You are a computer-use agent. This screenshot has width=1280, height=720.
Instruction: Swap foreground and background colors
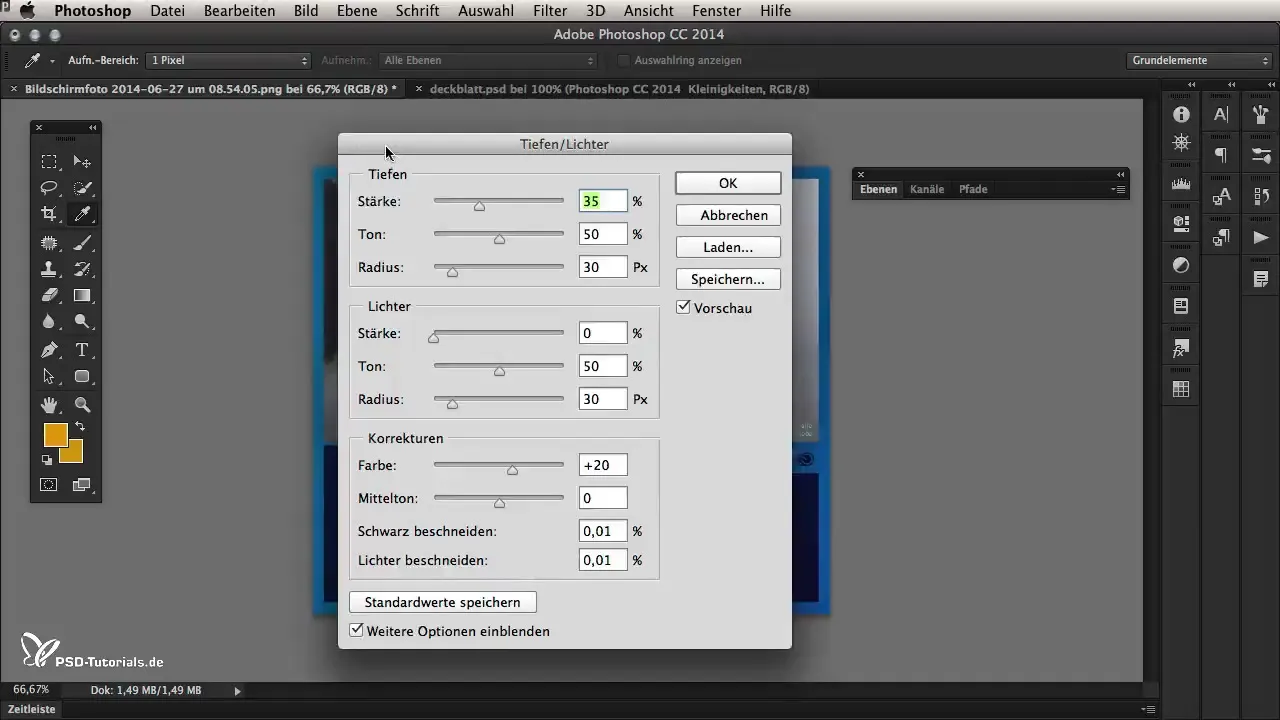click(x=80, y=427)
